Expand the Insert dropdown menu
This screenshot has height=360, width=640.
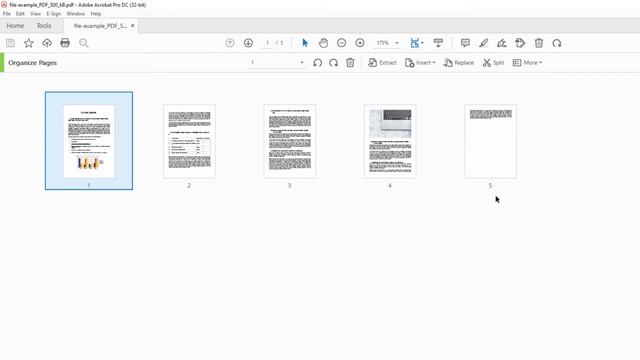pos(420,63)
